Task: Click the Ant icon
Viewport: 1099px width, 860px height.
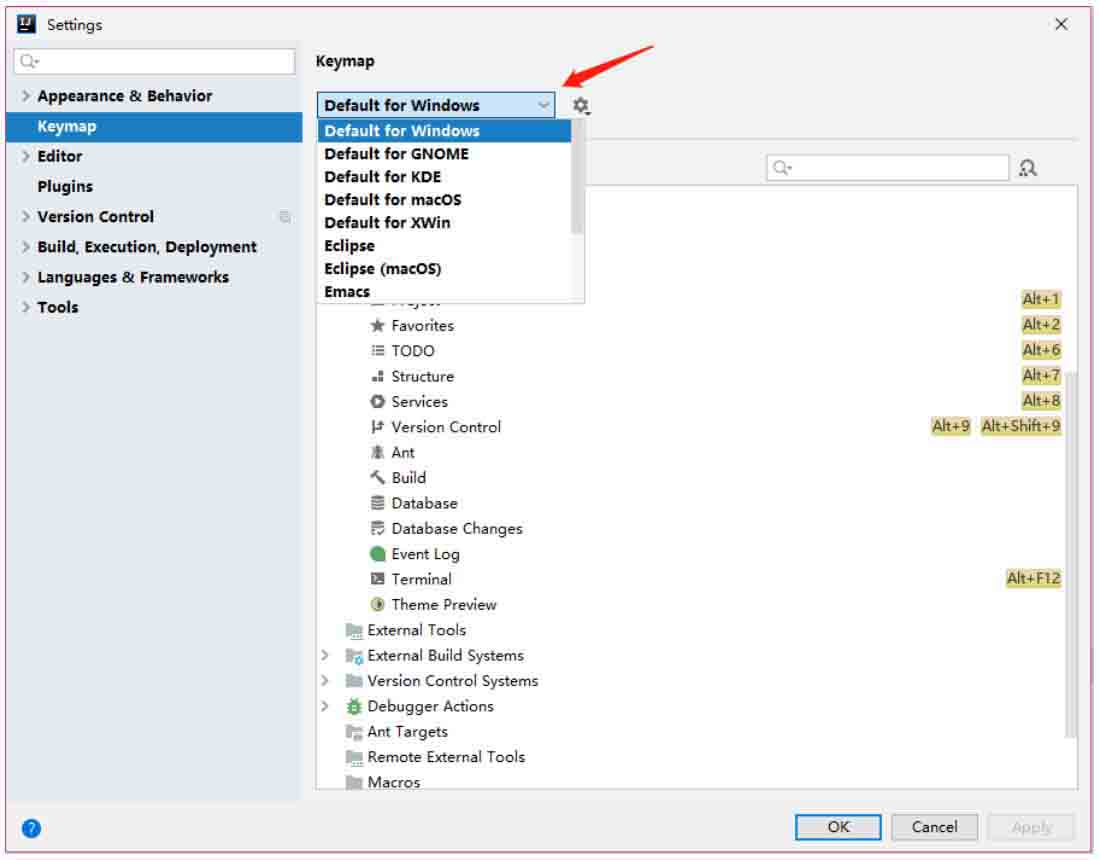Action: 377,452
